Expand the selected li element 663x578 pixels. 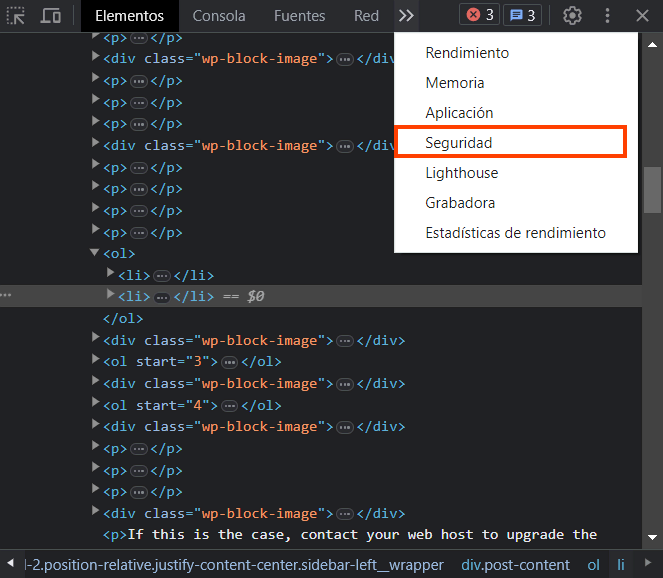pyautogui.click(x=111, y=296)
